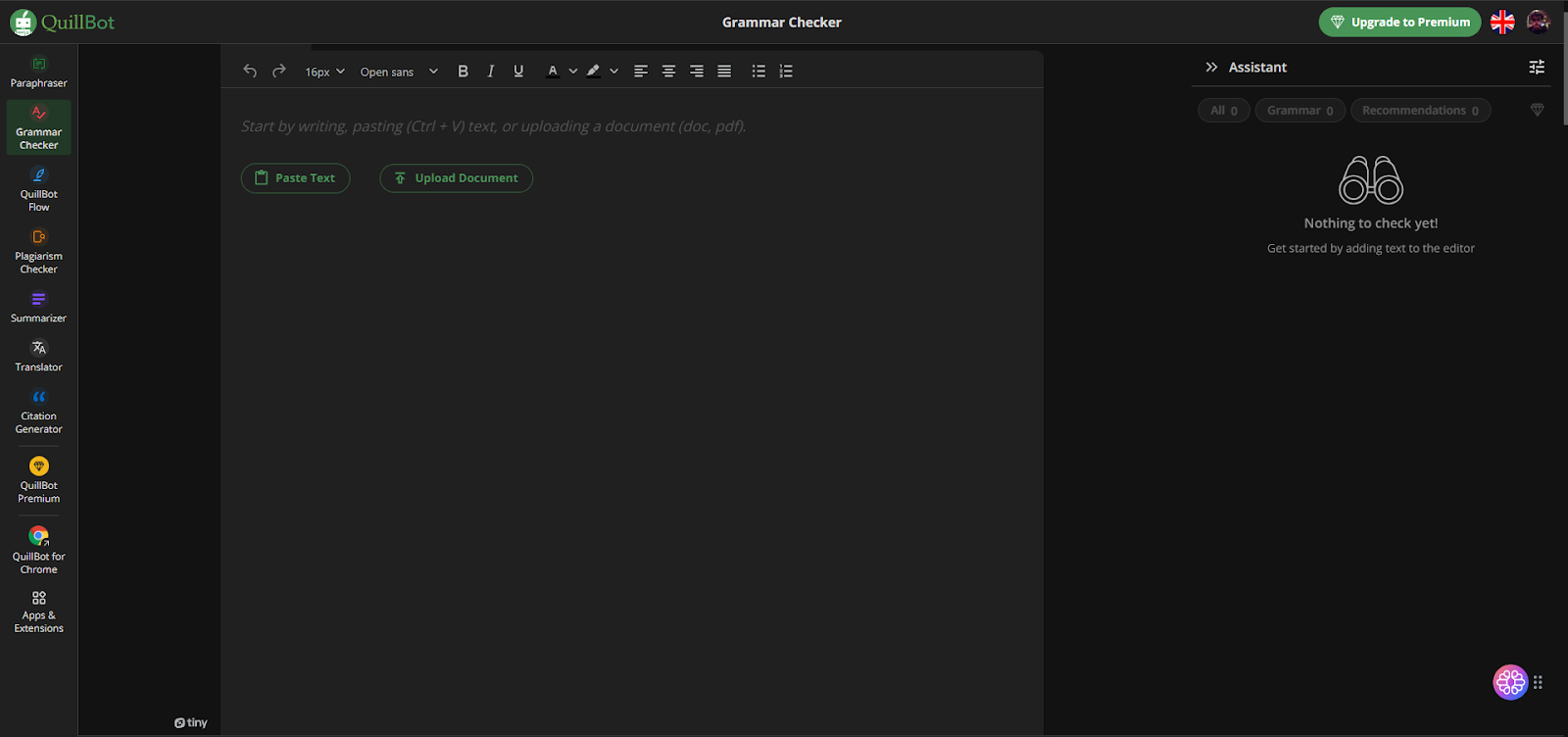Align text left
The height and width of the screenshot is (737, 1568).
641,71
